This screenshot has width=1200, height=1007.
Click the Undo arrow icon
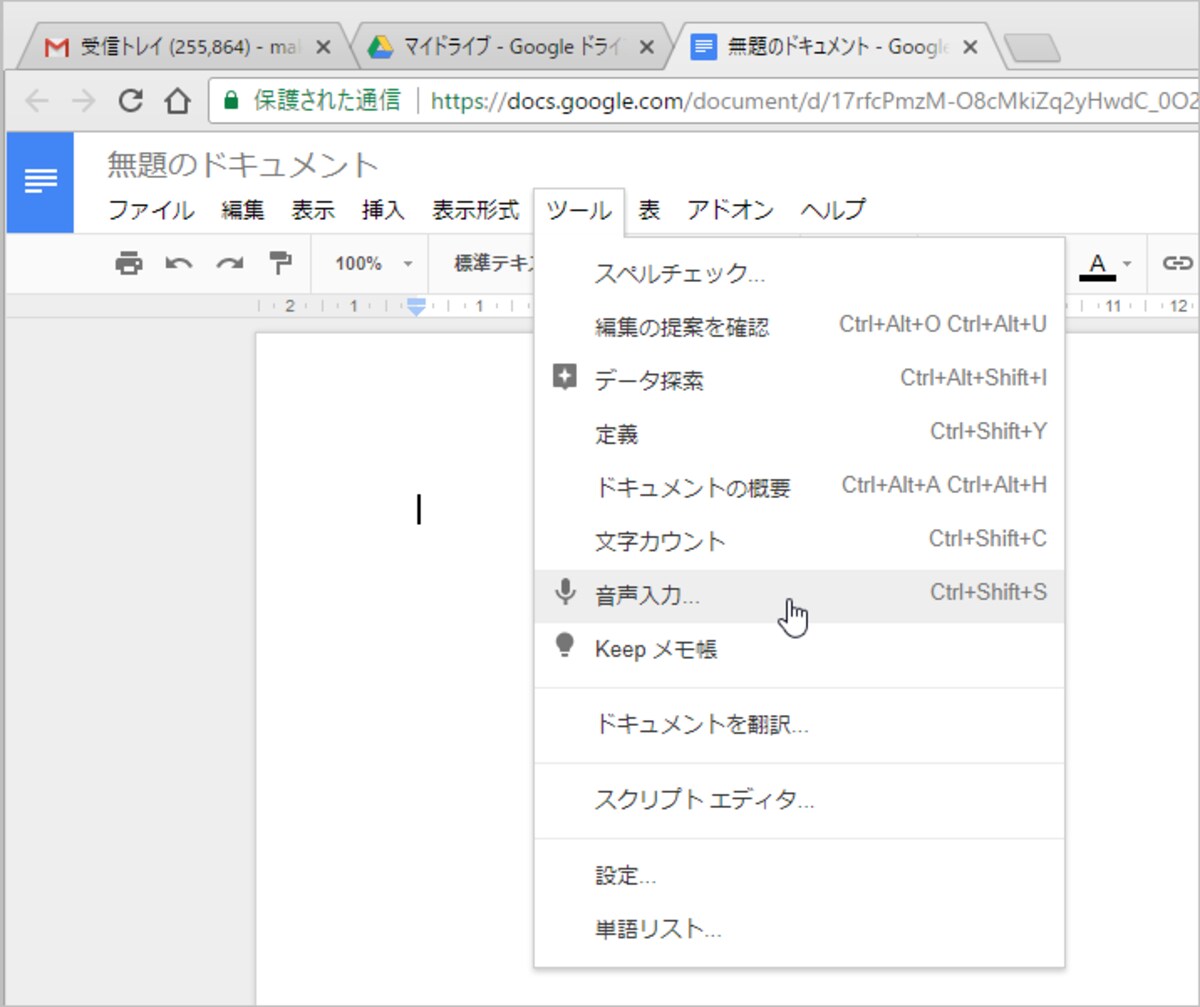[x=179, y=263]
